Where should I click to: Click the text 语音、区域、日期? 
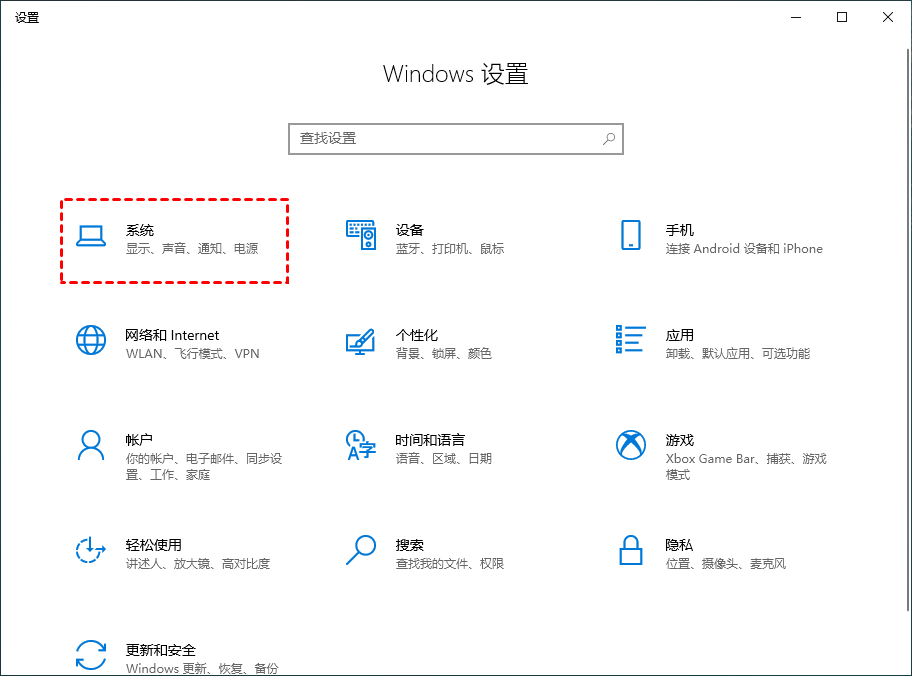click(444, 458)
